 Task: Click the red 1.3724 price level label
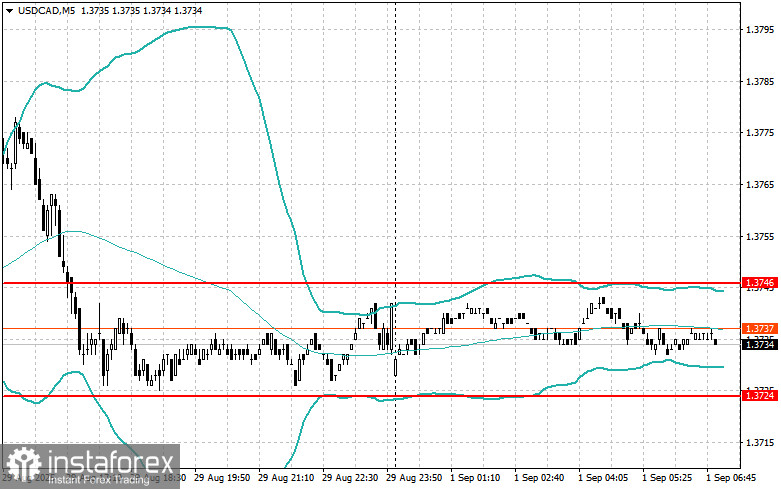tap(760, 396)
